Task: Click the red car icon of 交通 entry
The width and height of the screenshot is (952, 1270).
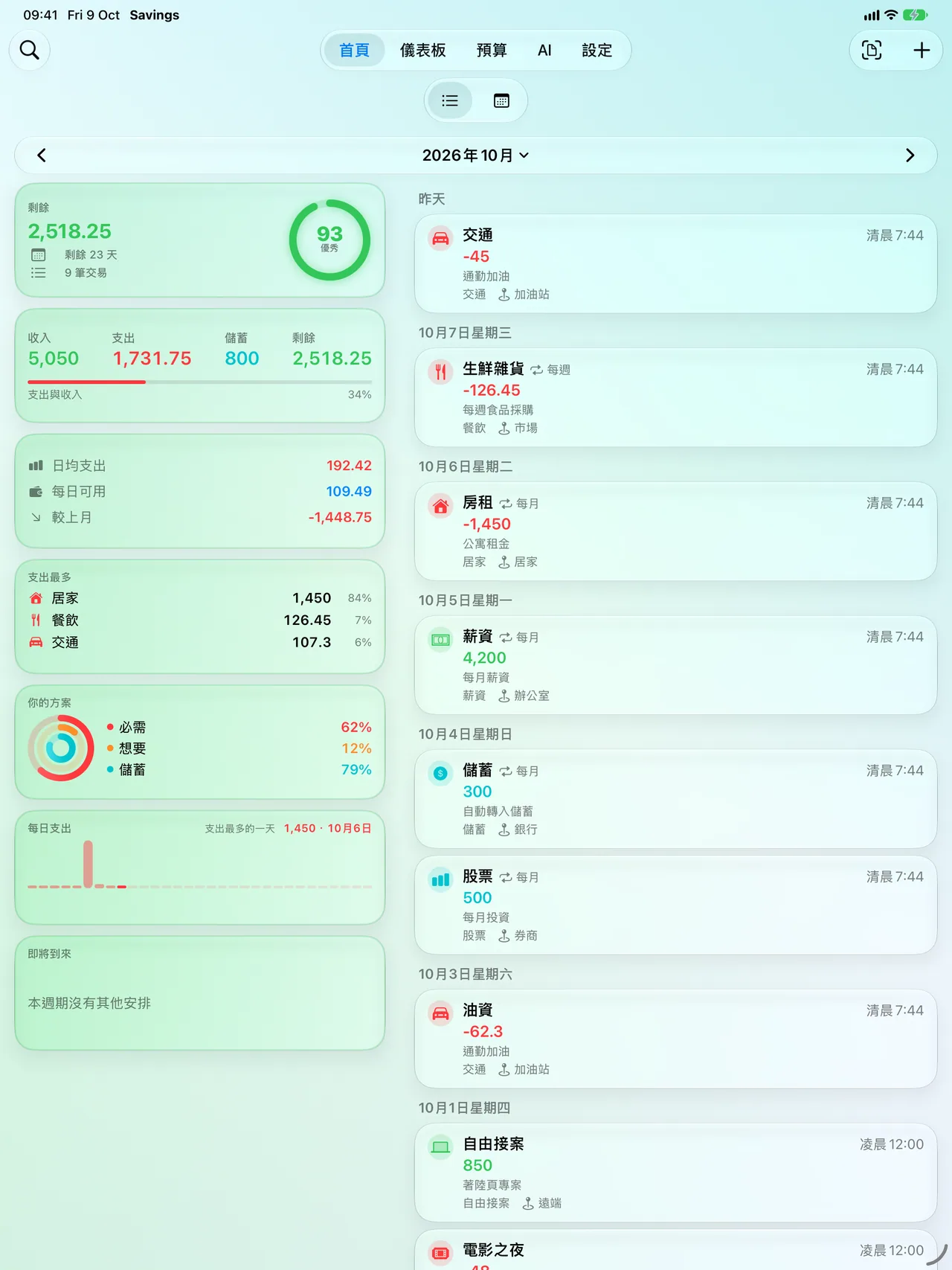Action: [440, 238]
